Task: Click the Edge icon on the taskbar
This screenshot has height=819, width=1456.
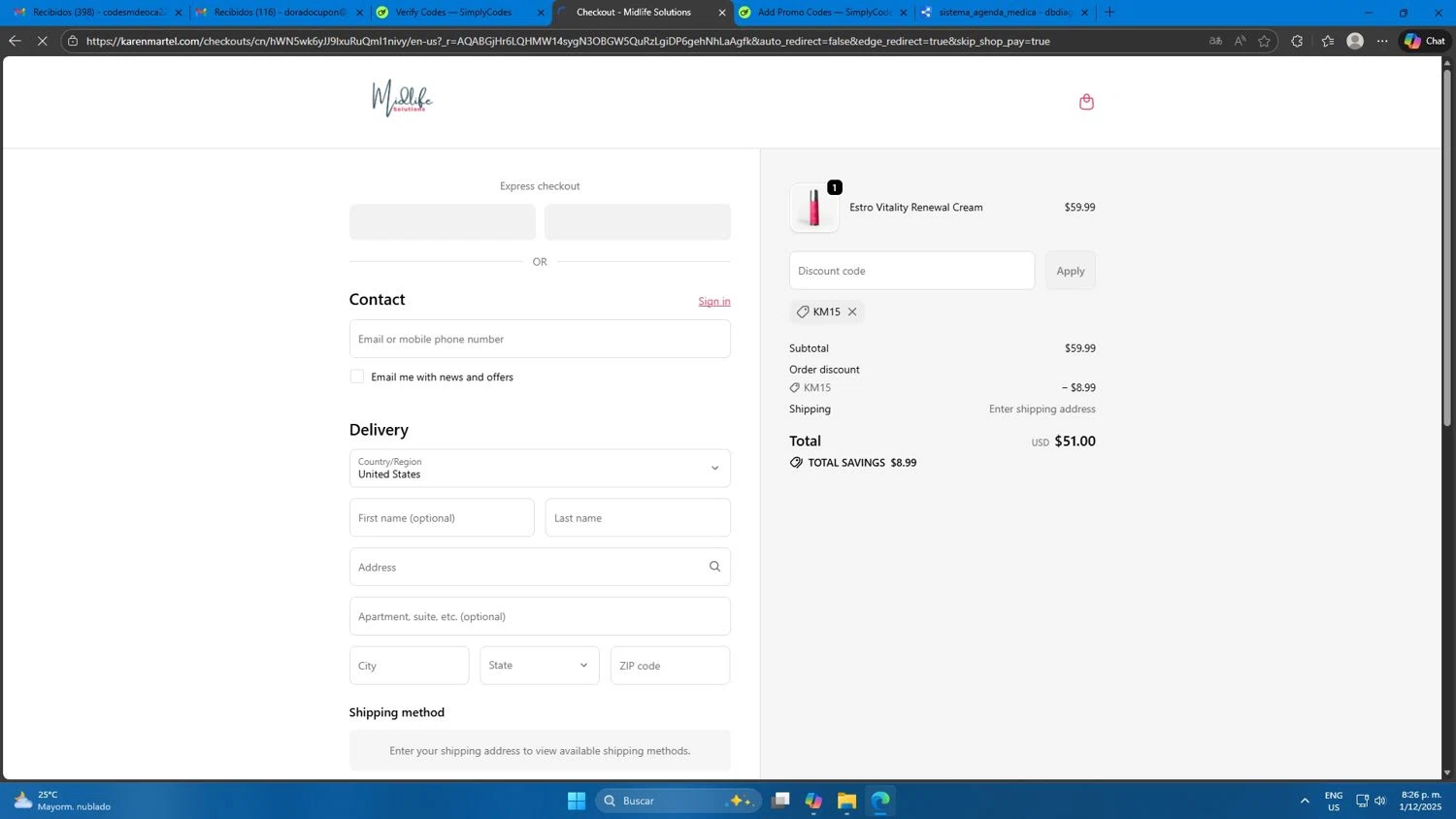Action: click(879, 801)
